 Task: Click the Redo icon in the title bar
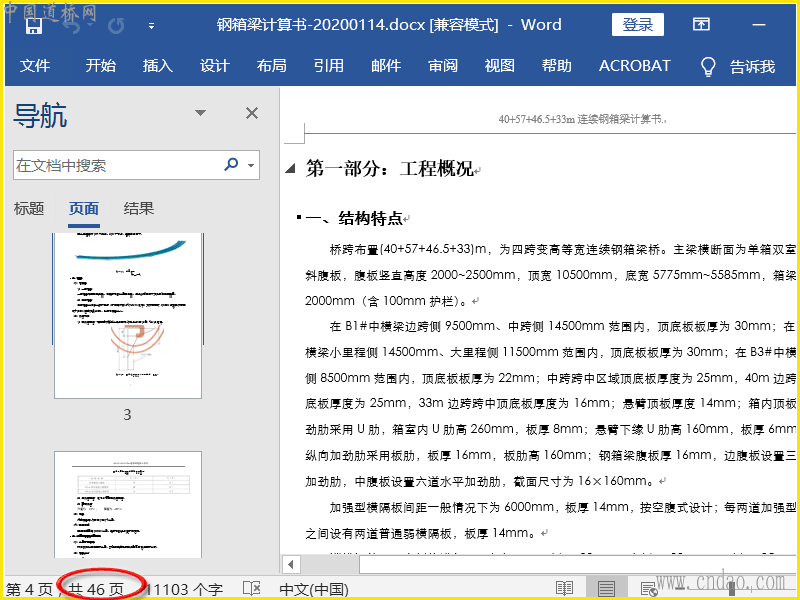116,25
